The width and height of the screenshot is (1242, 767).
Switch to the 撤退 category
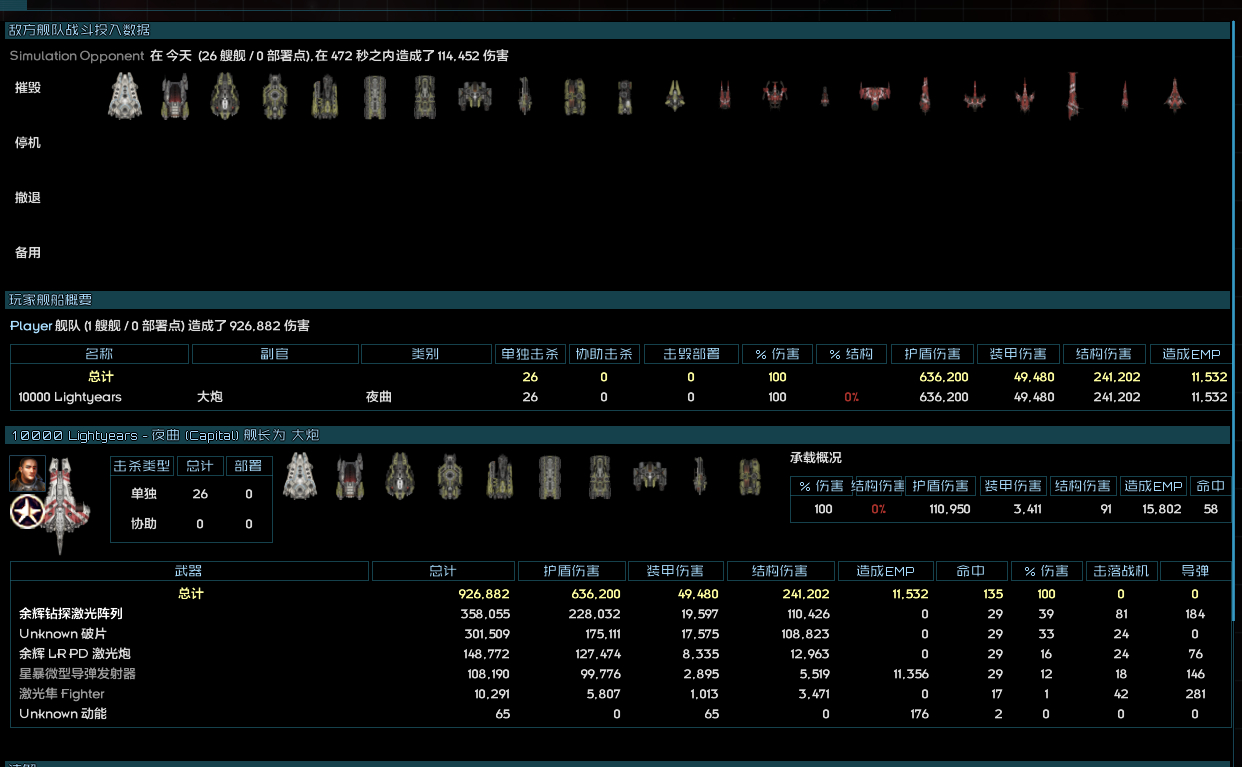coord(28,198)
